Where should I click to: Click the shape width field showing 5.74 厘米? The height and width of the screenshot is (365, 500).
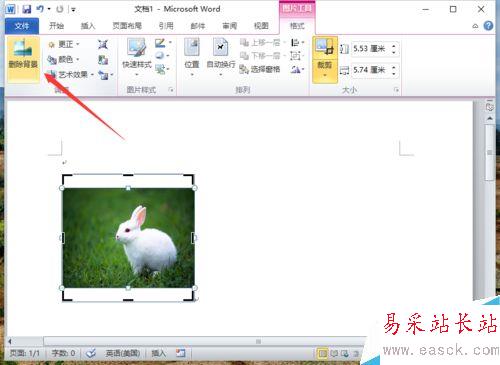371,70
